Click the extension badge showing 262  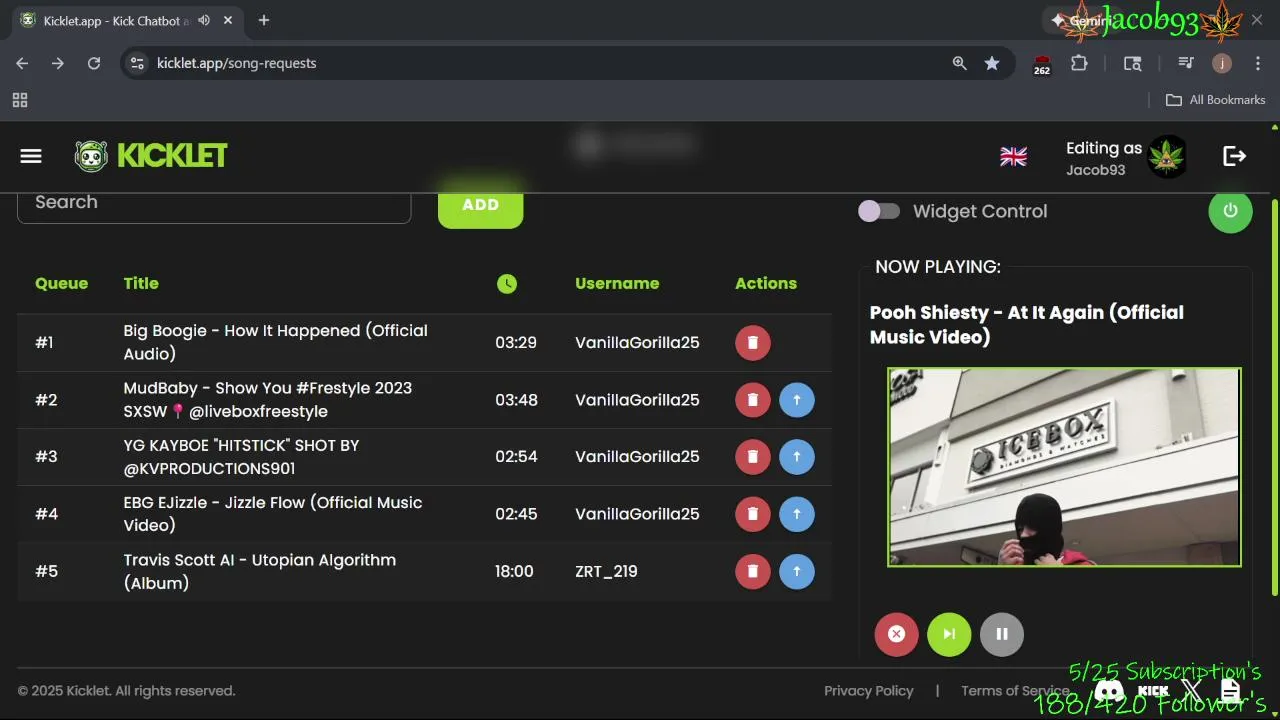coord(1042,65)
